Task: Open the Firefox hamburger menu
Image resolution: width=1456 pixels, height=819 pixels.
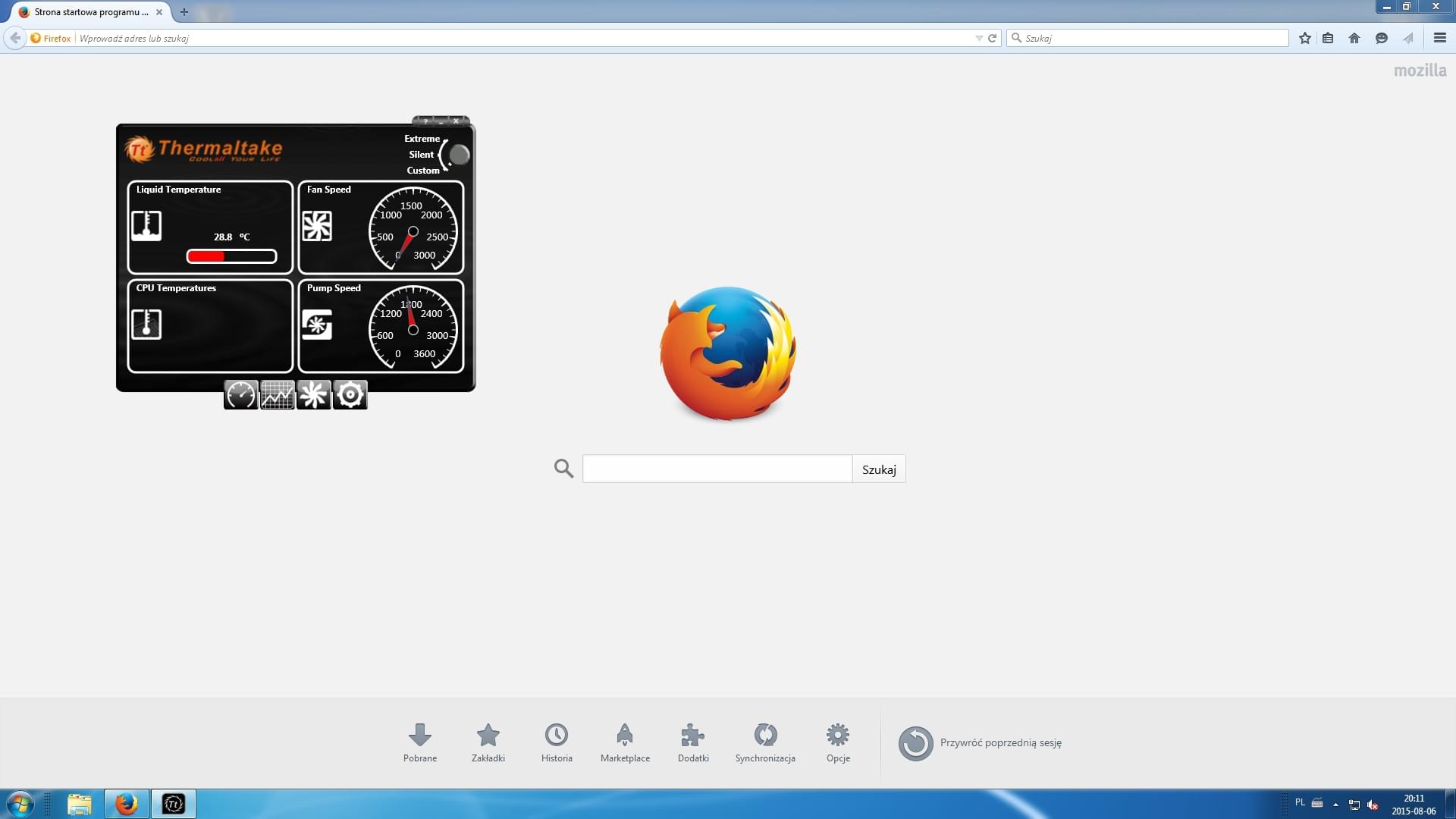Action: (x=1440, y=38)
